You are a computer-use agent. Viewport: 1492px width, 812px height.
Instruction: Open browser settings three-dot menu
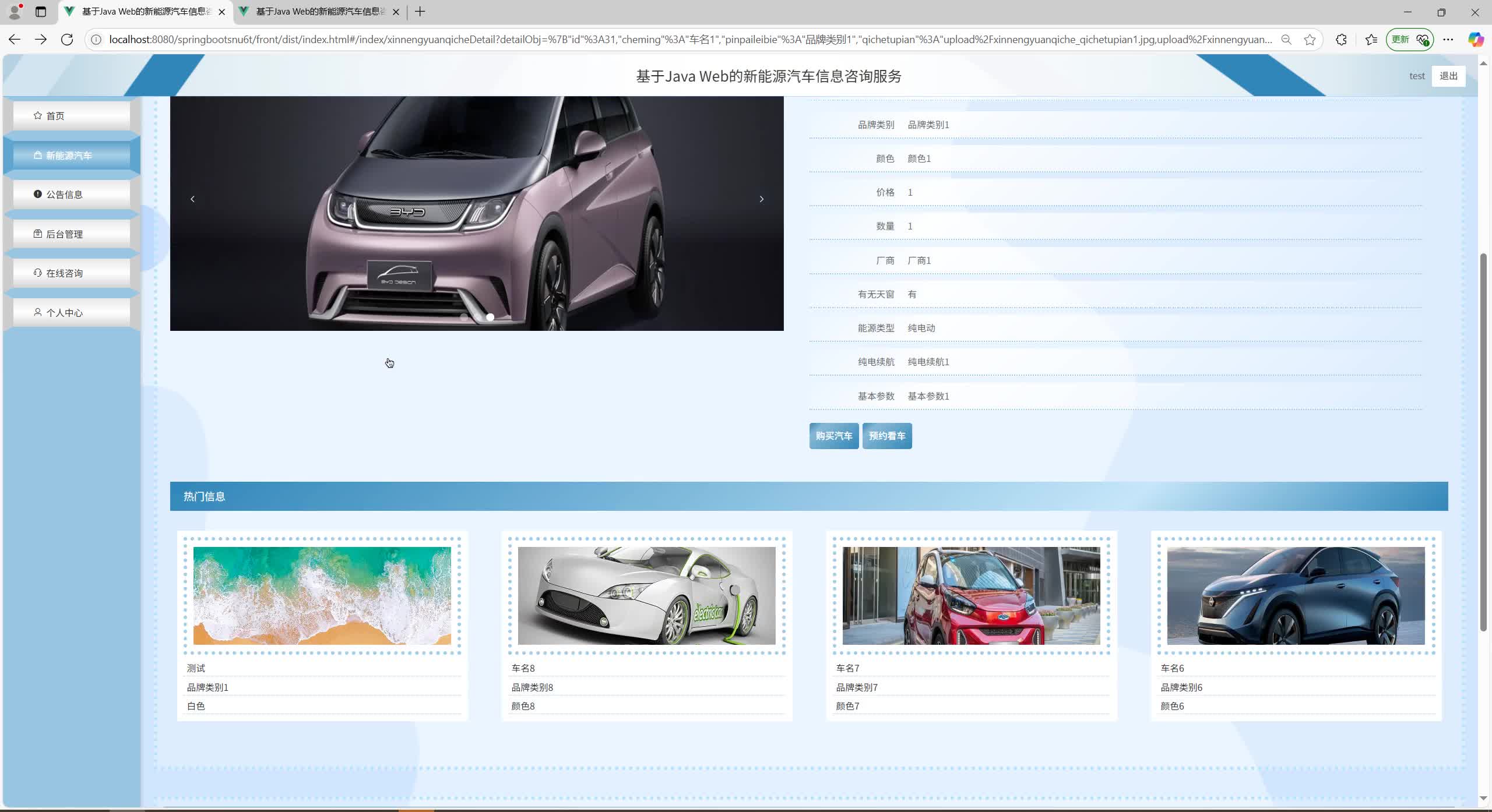click(1449, 39)
